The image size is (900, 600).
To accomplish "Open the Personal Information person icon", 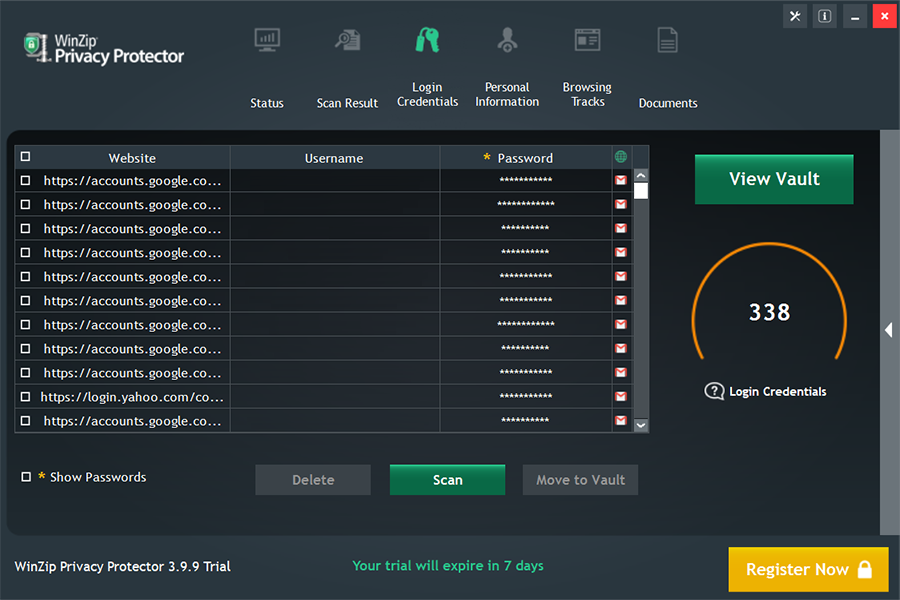I will coord(507,40).
